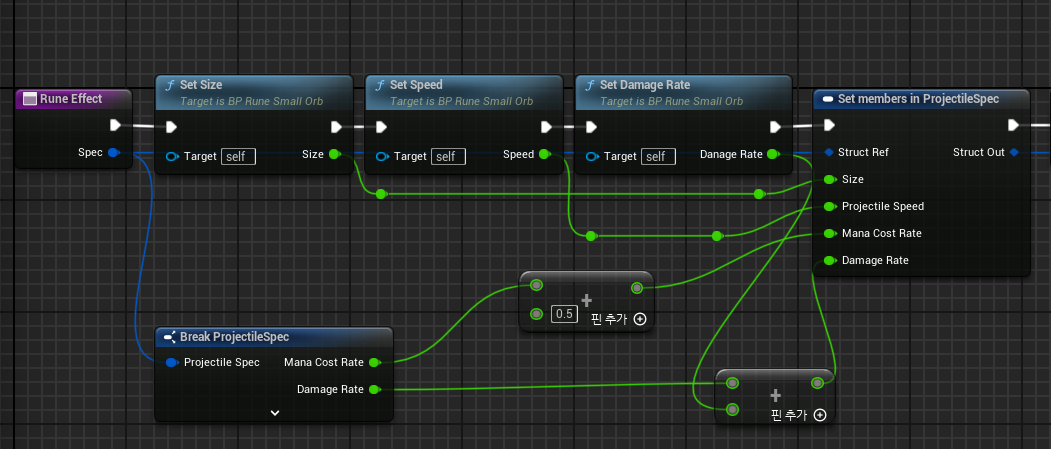The image size is (1051, 449).
Task: Click the Danage Rate output pin
Action: [x=773, y=155]
